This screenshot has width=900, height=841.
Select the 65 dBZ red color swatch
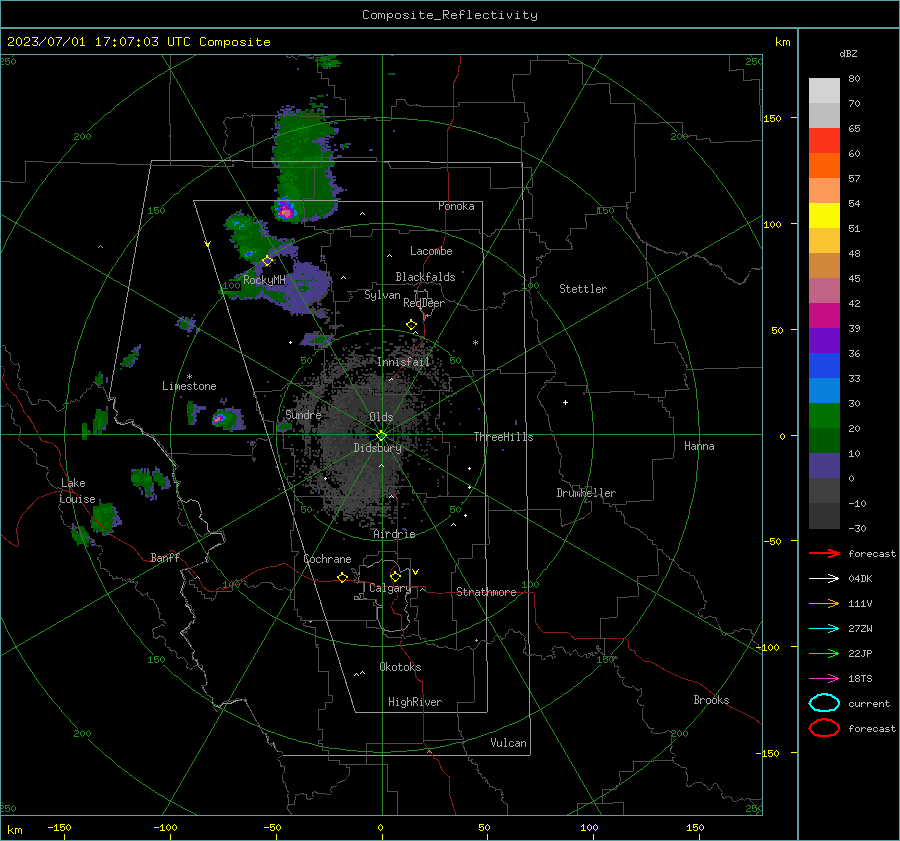coord(824,141)
